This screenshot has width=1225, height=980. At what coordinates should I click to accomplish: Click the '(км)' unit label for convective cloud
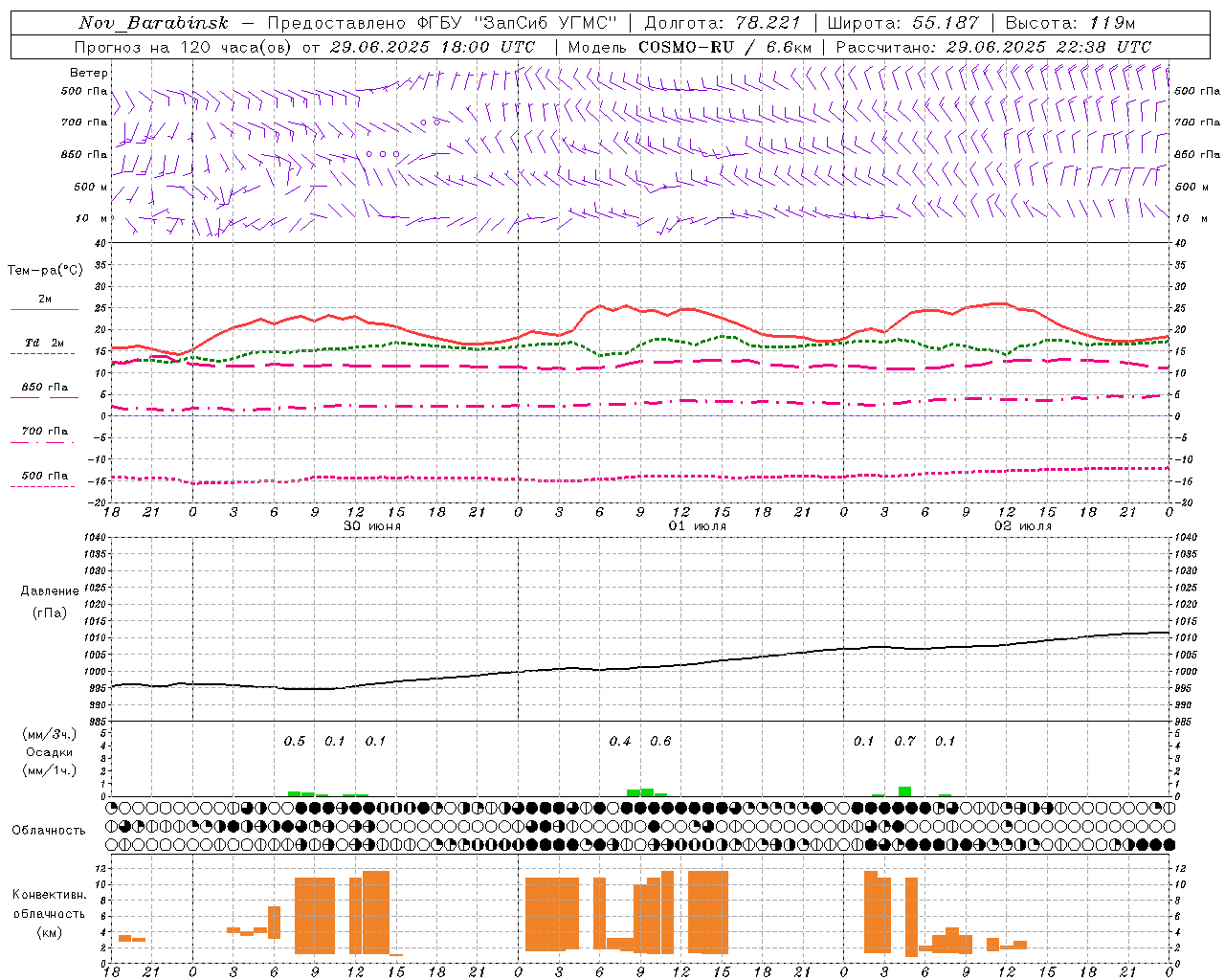50,932
